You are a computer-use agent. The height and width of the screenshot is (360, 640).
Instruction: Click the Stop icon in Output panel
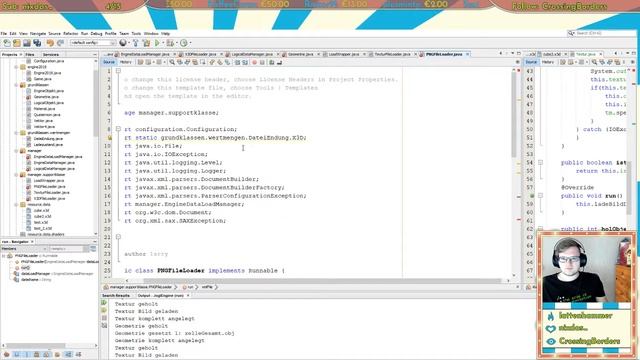coord(104,318)
